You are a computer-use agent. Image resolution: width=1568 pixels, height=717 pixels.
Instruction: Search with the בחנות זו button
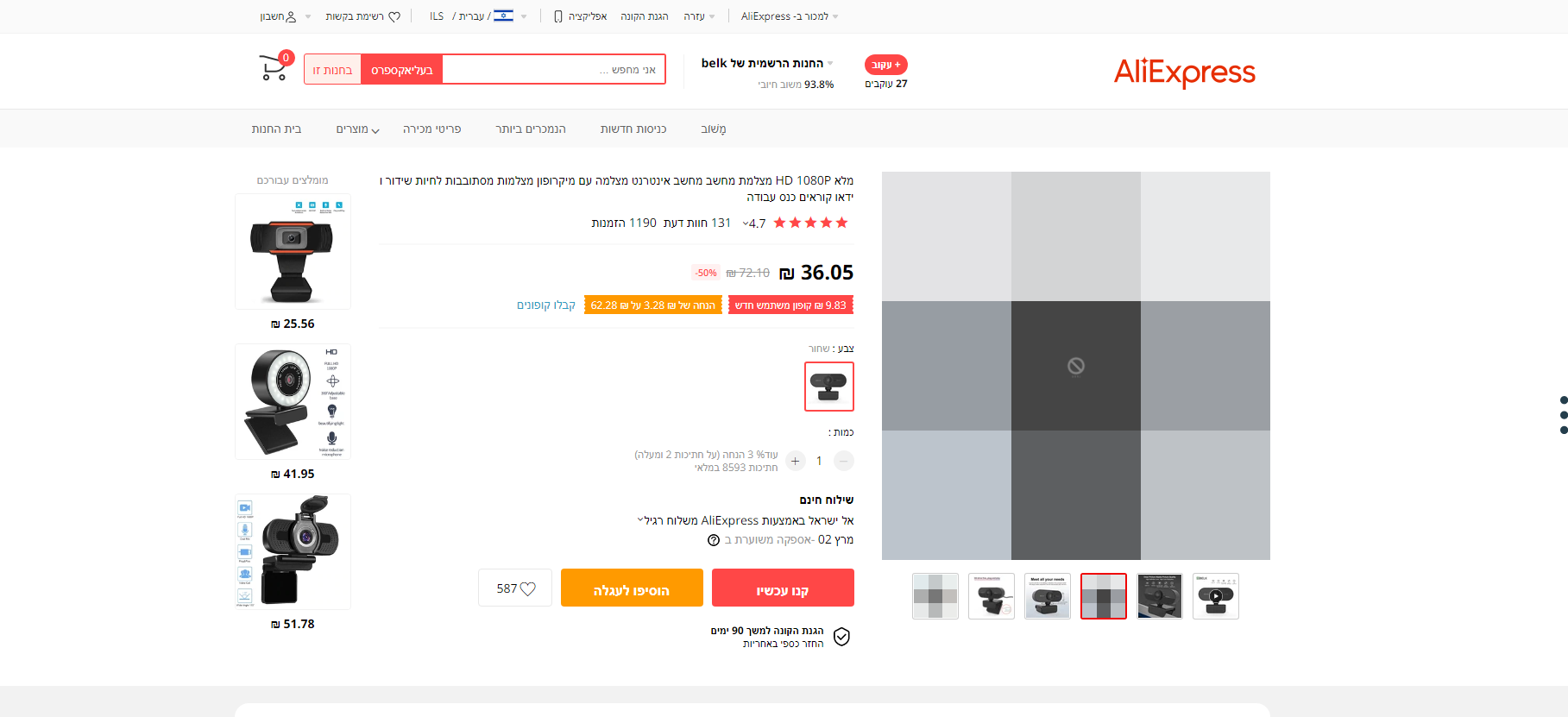point(332,70)
